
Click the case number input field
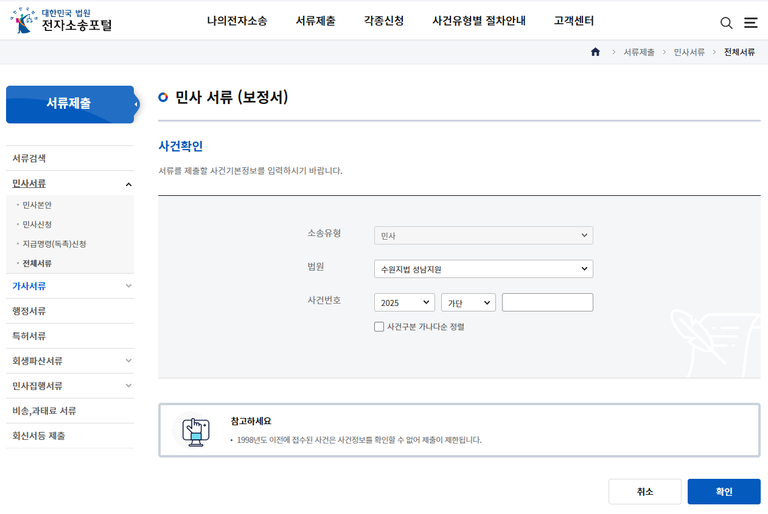(547, 302)
